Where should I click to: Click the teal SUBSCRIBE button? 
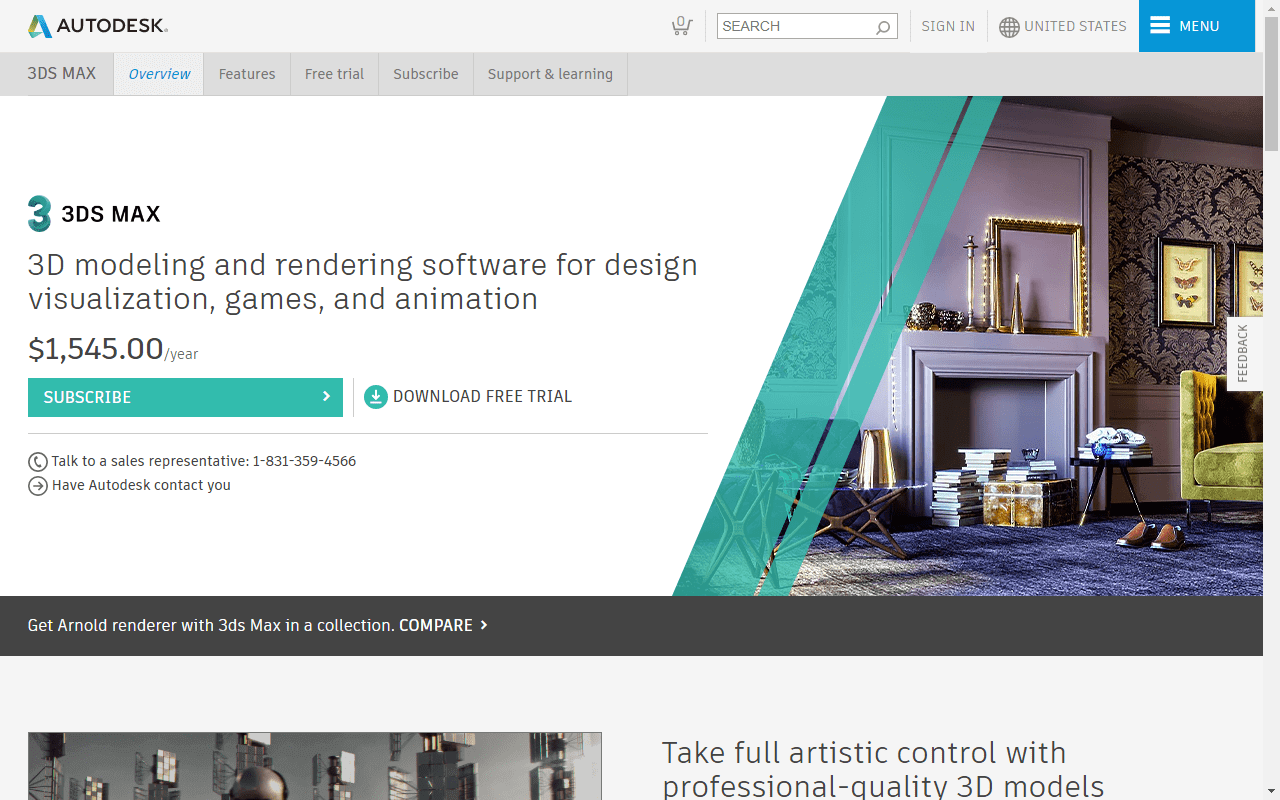point(185,397)
